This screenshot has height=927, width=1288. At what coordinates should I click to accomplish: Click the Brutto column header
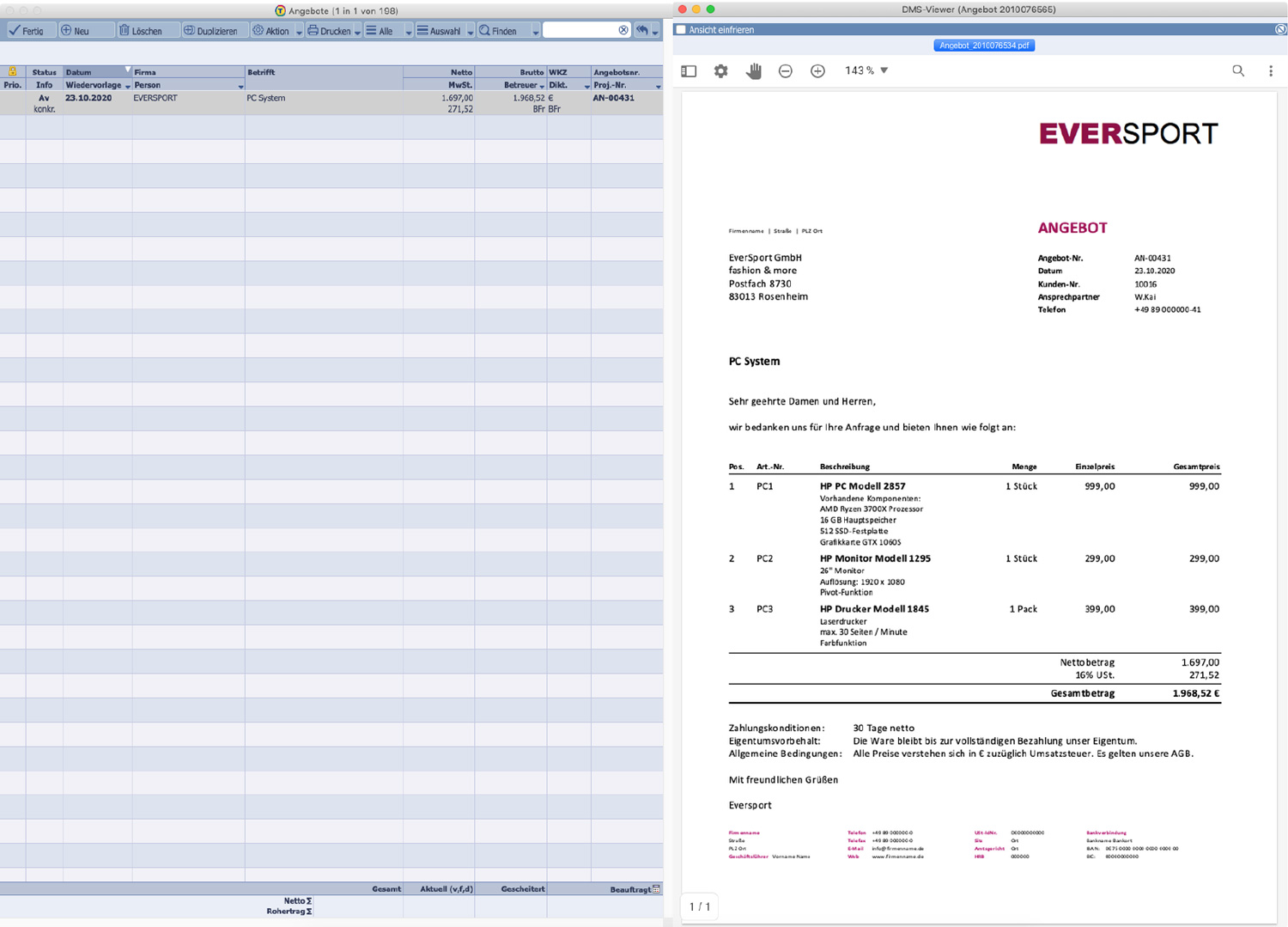click(x=510, y=72)
